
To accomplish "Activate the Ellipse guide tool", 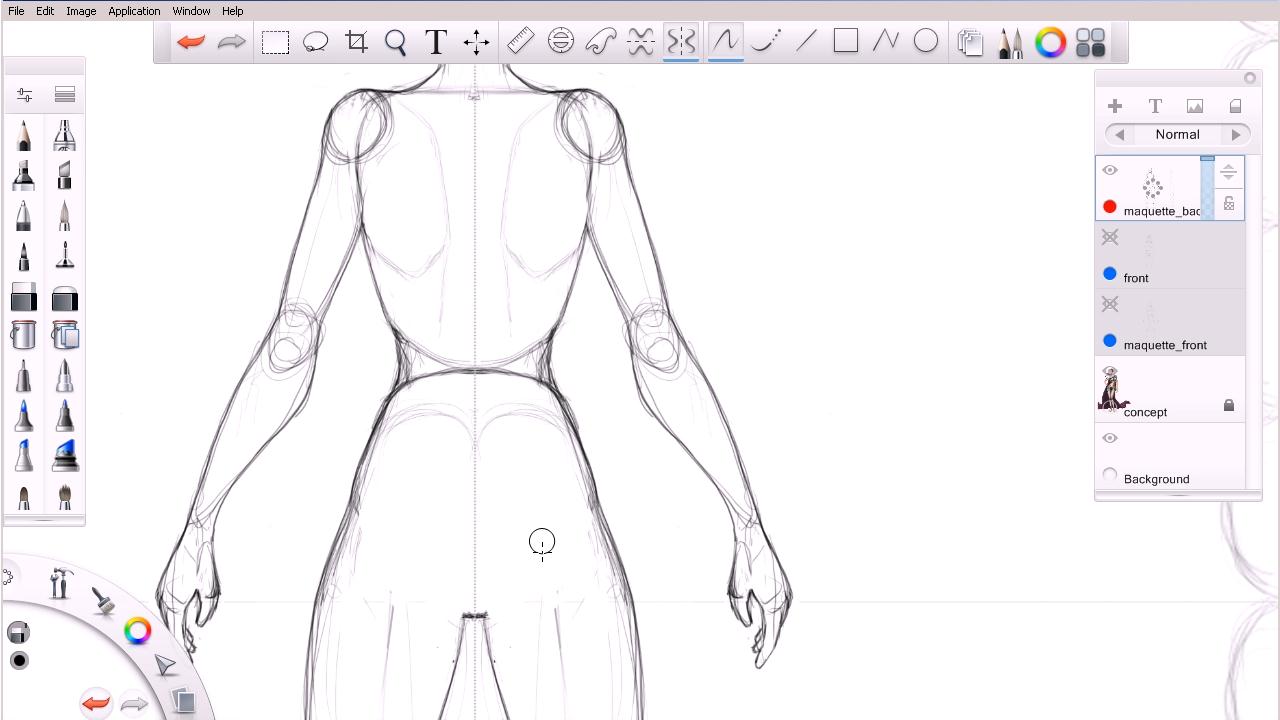I will click(x=561, y=42).
